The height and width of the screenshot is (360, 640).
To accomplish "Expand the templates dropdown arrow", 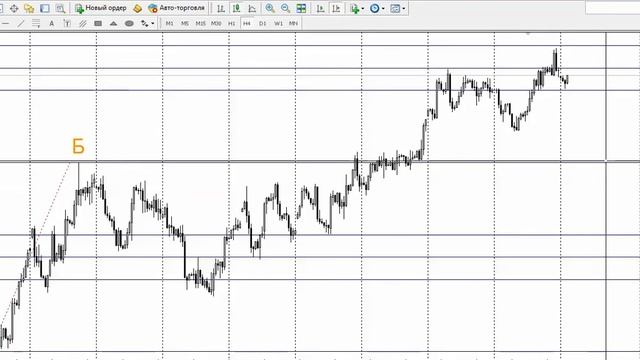I will pyautogui.click(x=404, y=9).
